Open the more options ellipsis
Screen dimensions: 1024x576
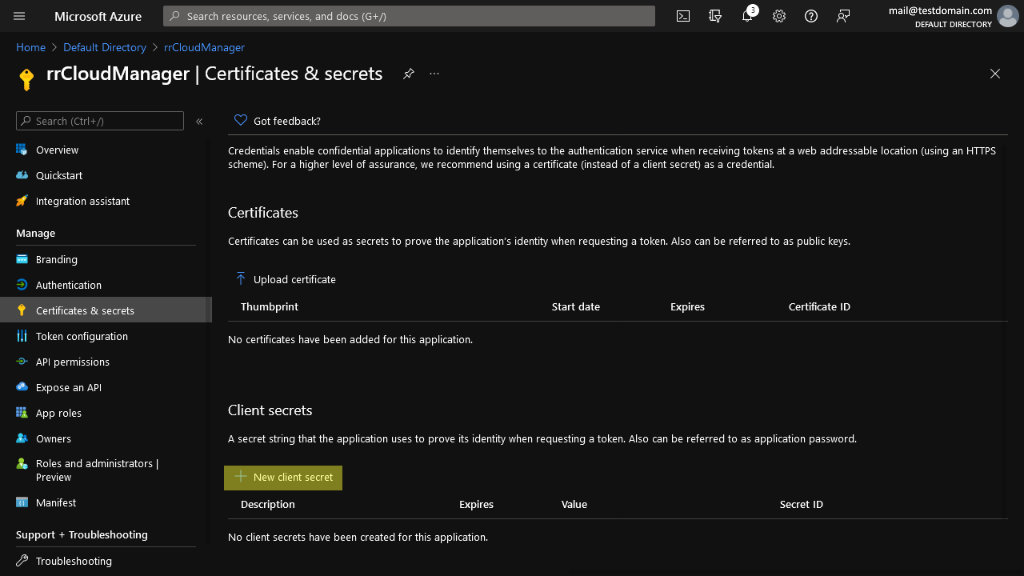[434, 74]
